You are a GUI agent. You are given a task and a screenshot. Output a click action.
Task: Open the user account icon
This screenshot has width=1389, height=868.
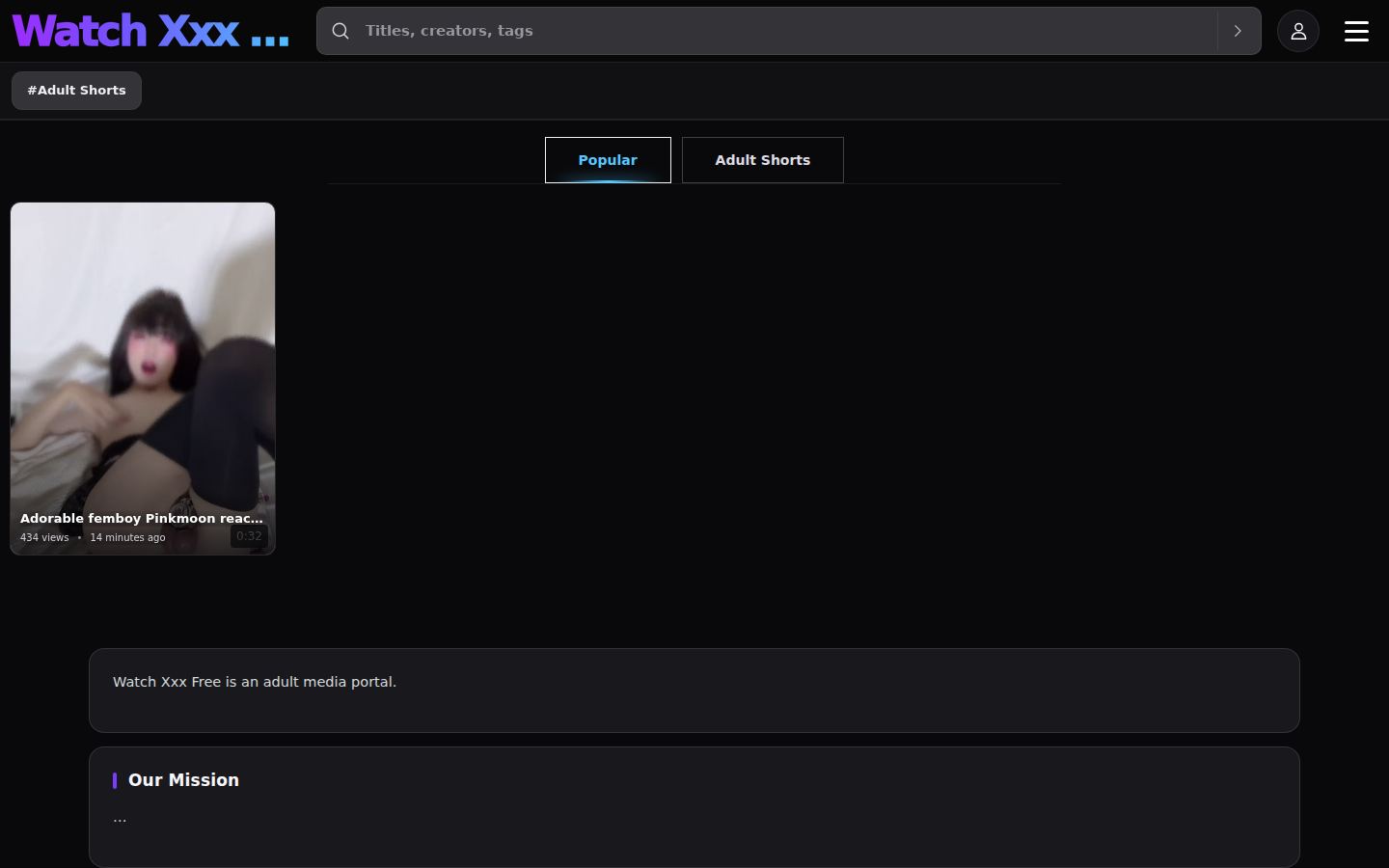pos(1298,31)
